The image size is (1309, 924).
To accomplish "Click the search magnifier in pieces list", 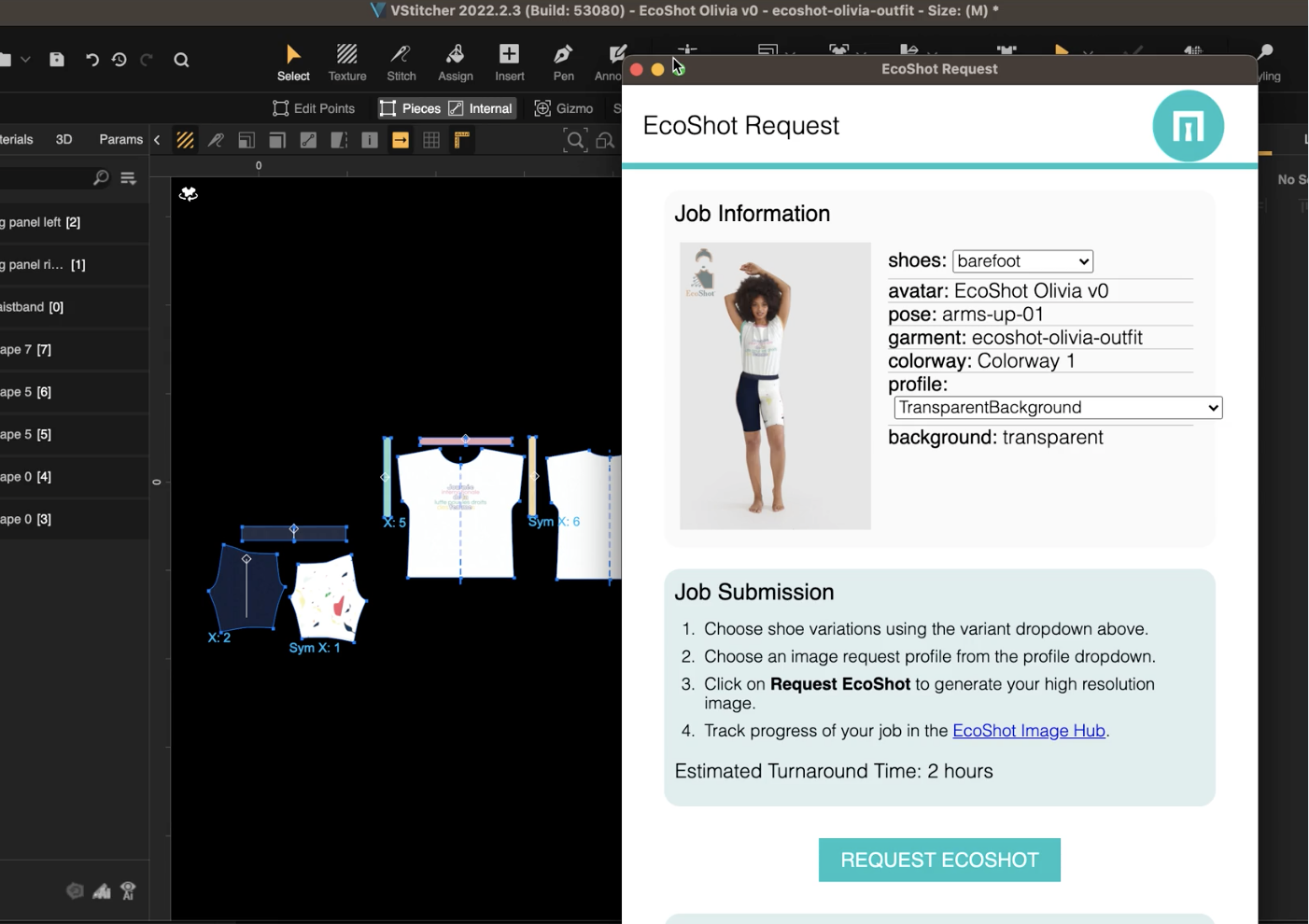I will pyautogui.click(x=101, y=178).
